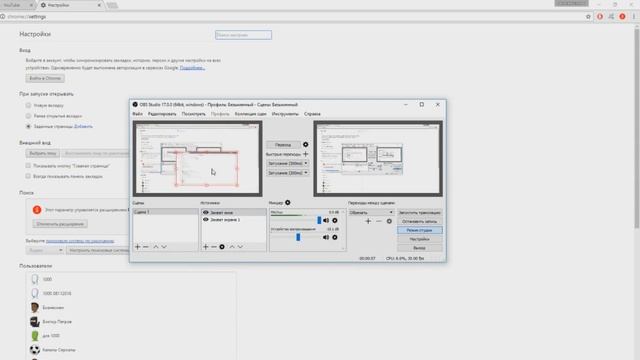This screenshot has width=640, height=360.
Task: Open playback device channel gear settings
Action: [335, 237]
